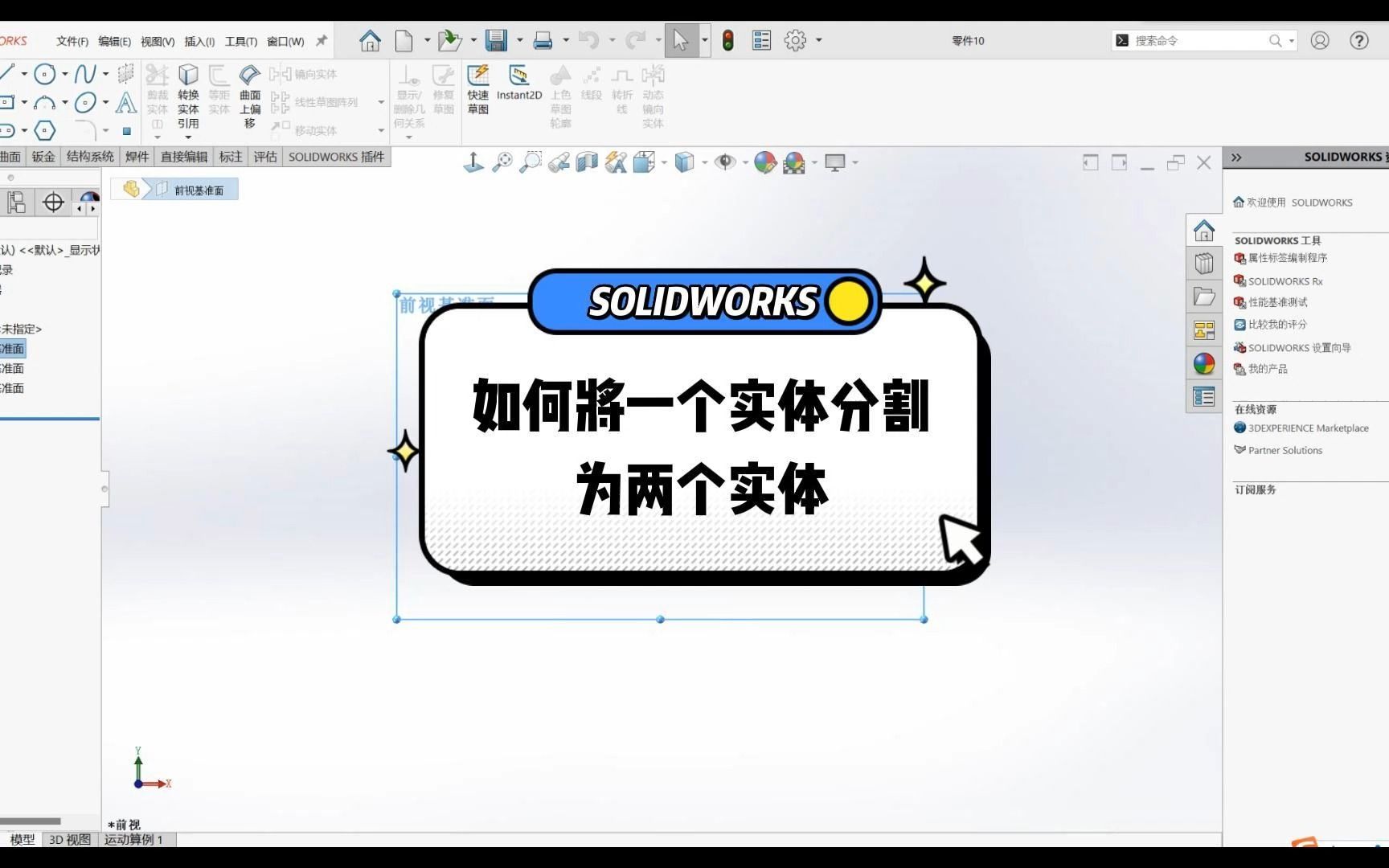
Task: Switch to 运动算例 1 bottom tab
Action: [133, 839]
